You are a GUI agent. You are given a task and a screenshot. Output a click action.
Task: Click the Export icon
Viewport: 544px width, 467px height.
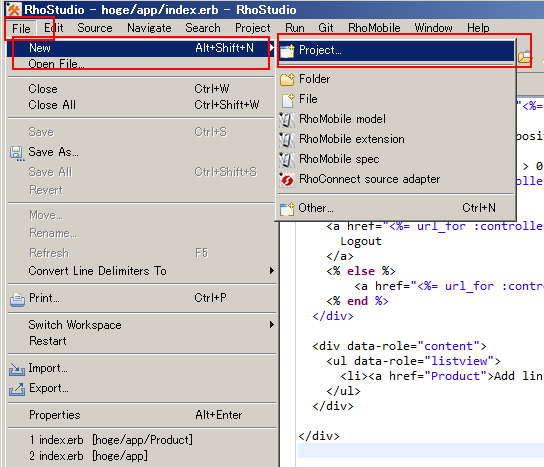17,389
